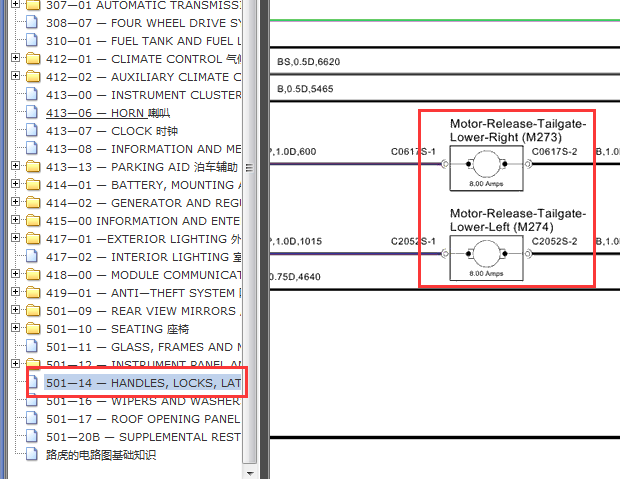Expand the 419-01 Anti-Theft System folder

15,292
